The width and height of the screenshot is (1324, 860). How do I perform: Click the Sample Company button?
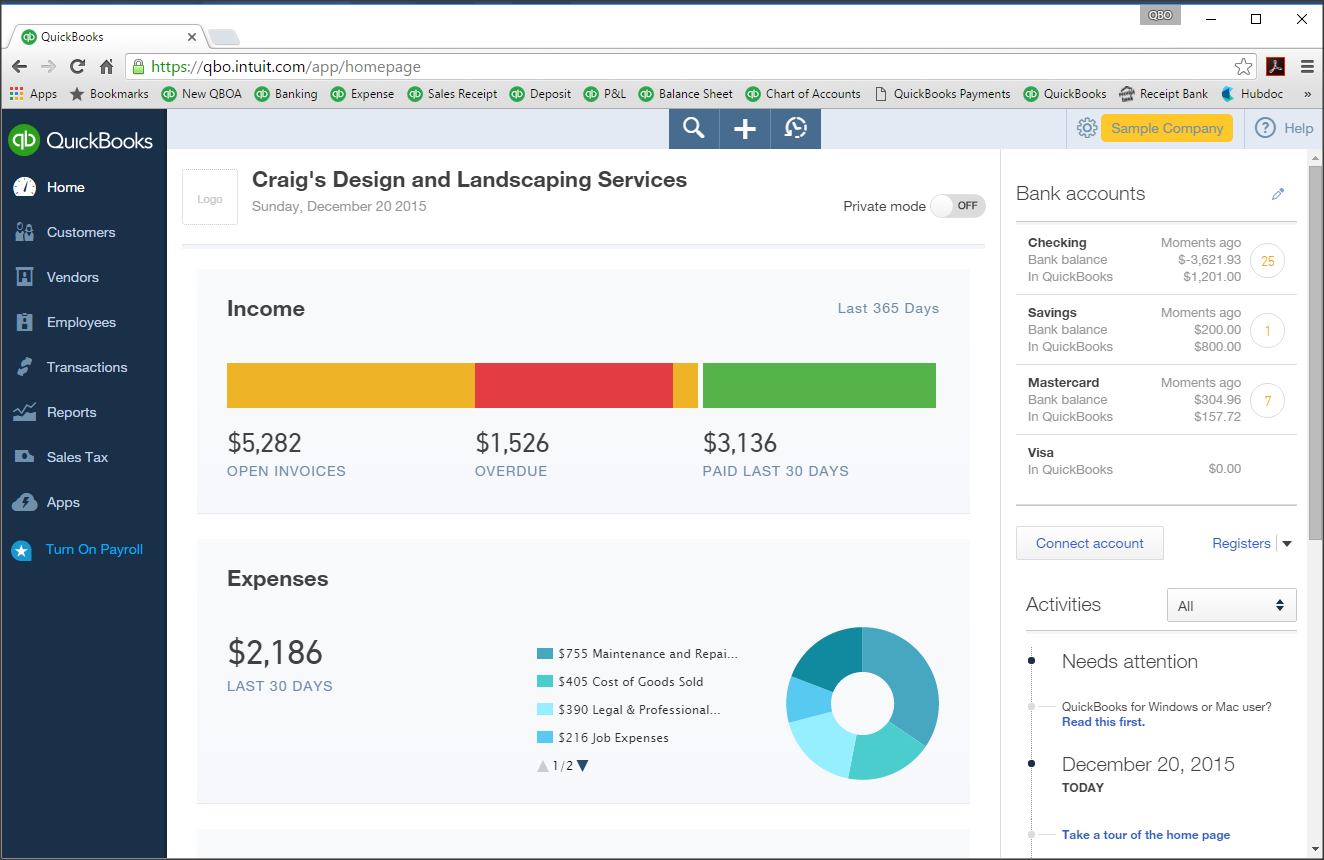pos(1167,128)
